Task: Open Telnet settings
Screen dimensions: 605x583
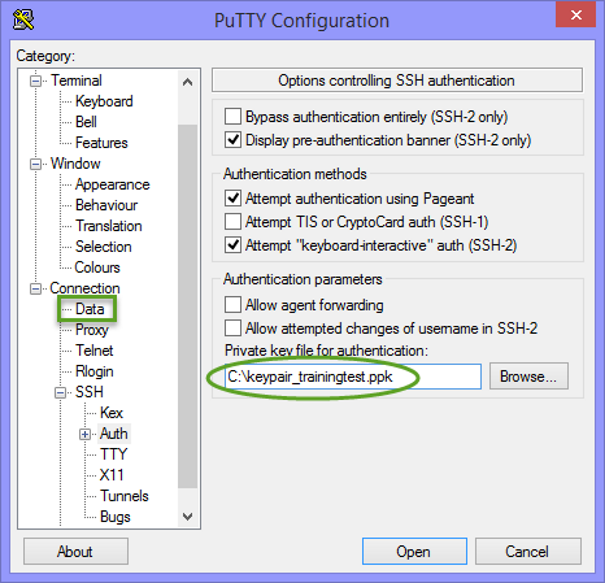Action: coord(94,351)
